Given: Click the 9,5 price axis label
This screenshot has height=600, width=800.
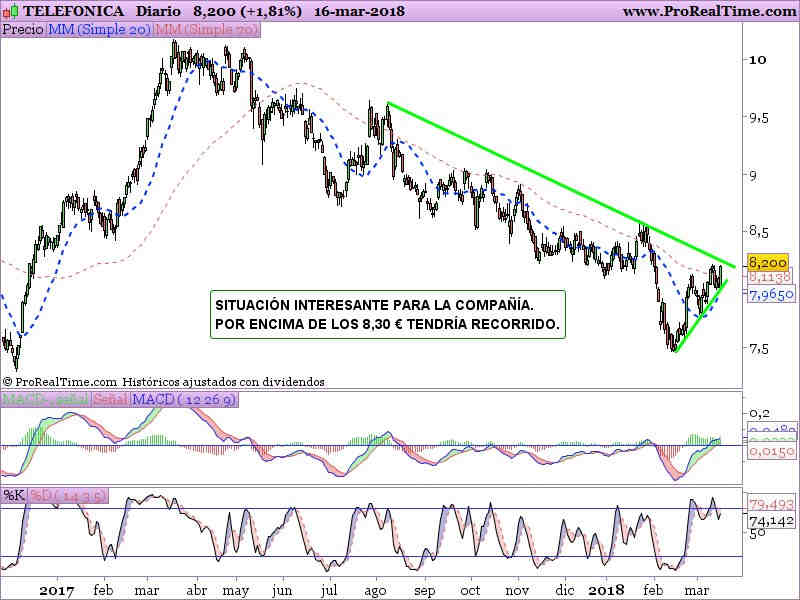Looking at the screenshot, I should (x=758, y=118).
